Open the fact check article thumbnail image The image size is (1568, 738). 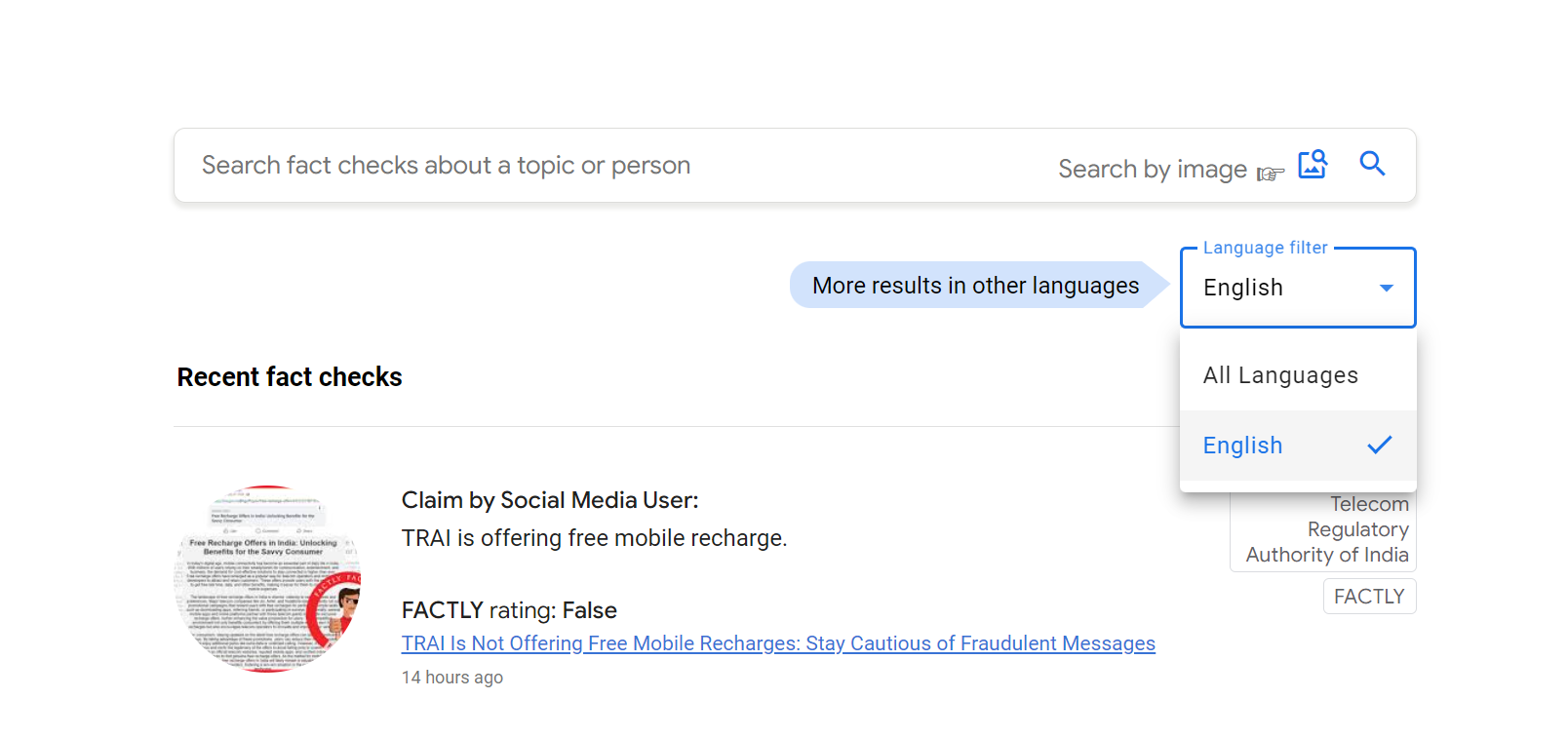click(268, 578)
